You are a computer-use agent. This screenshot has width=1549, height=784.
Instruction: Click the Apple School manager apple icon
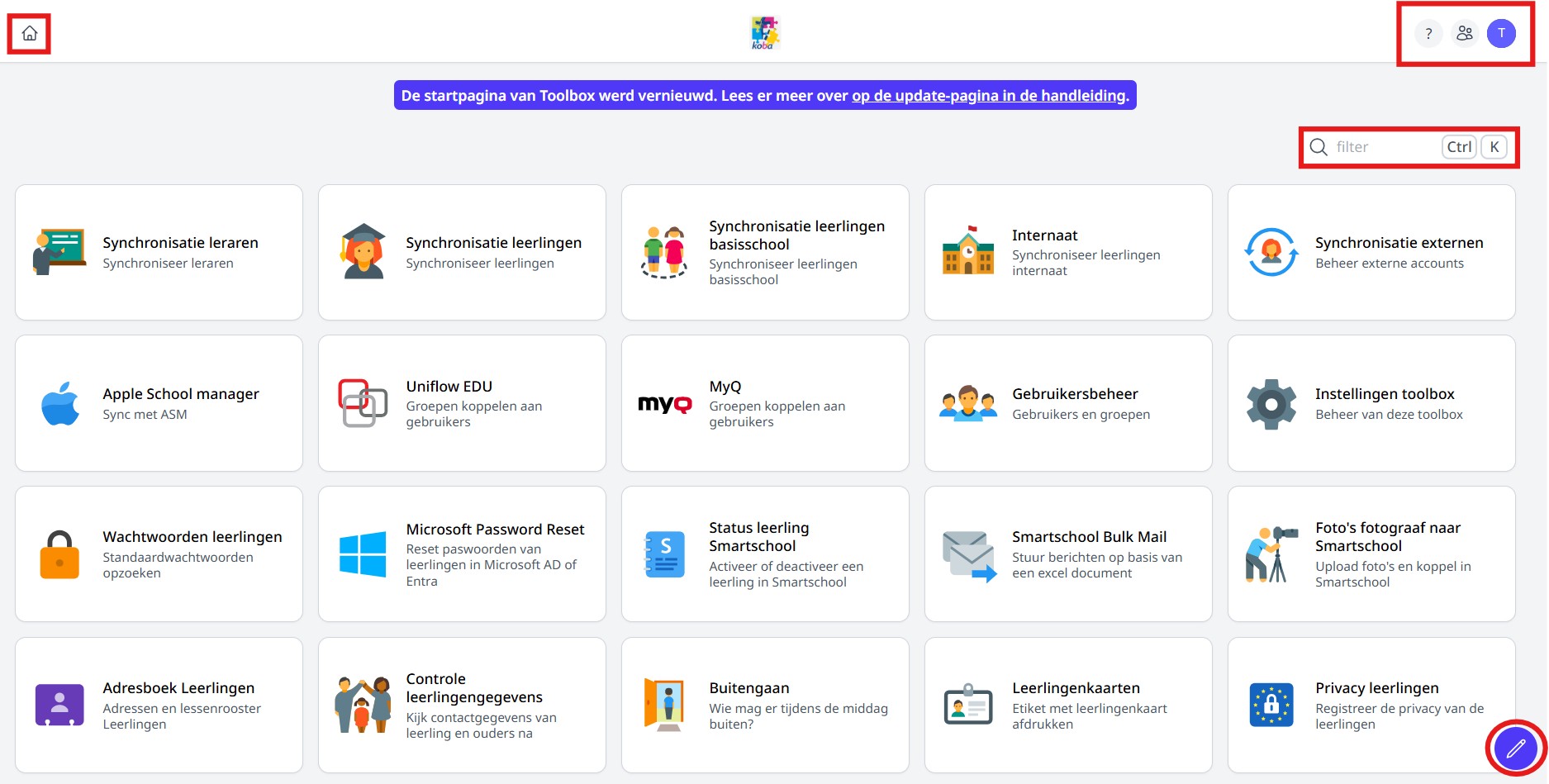click(x=60, y=404)
